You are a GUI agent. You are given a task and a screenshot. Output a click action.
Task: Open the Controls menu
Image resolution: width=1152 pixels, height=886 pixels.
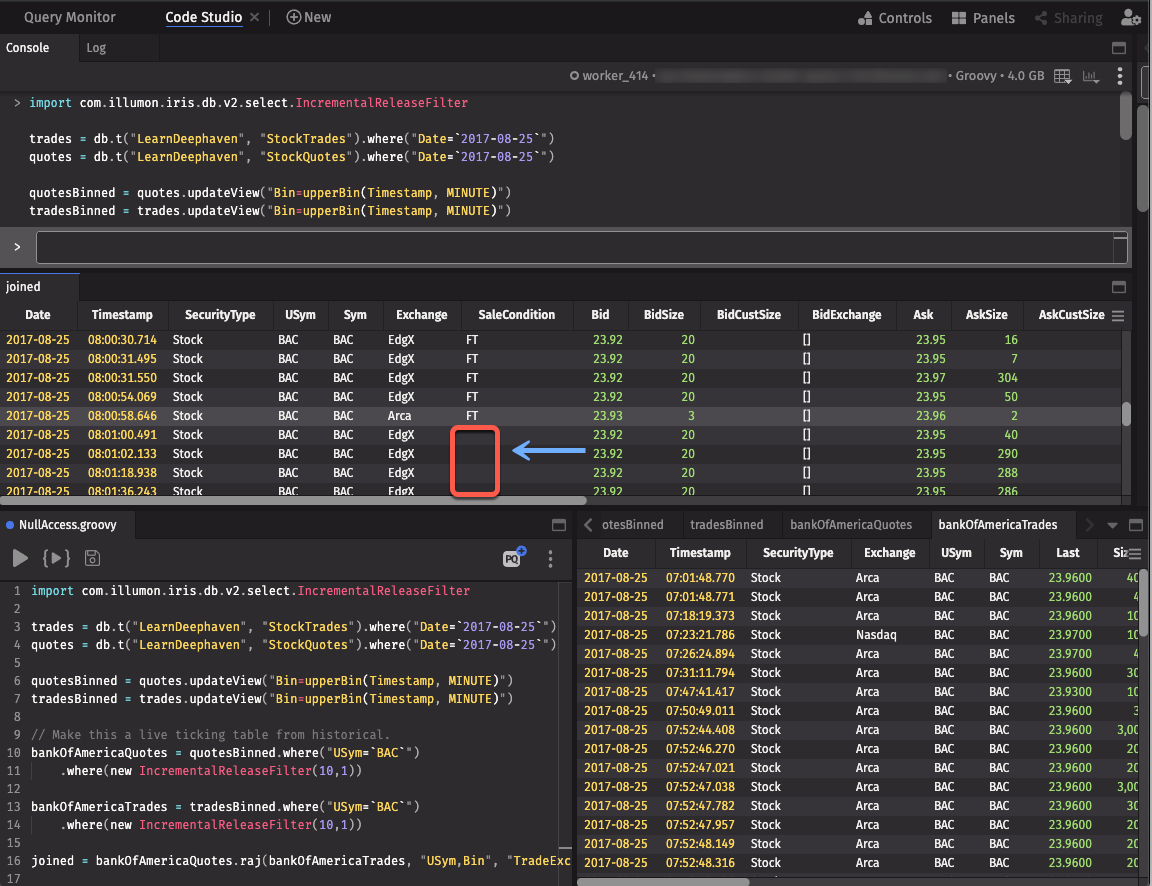pyautogui.click(x=895, y=18)
